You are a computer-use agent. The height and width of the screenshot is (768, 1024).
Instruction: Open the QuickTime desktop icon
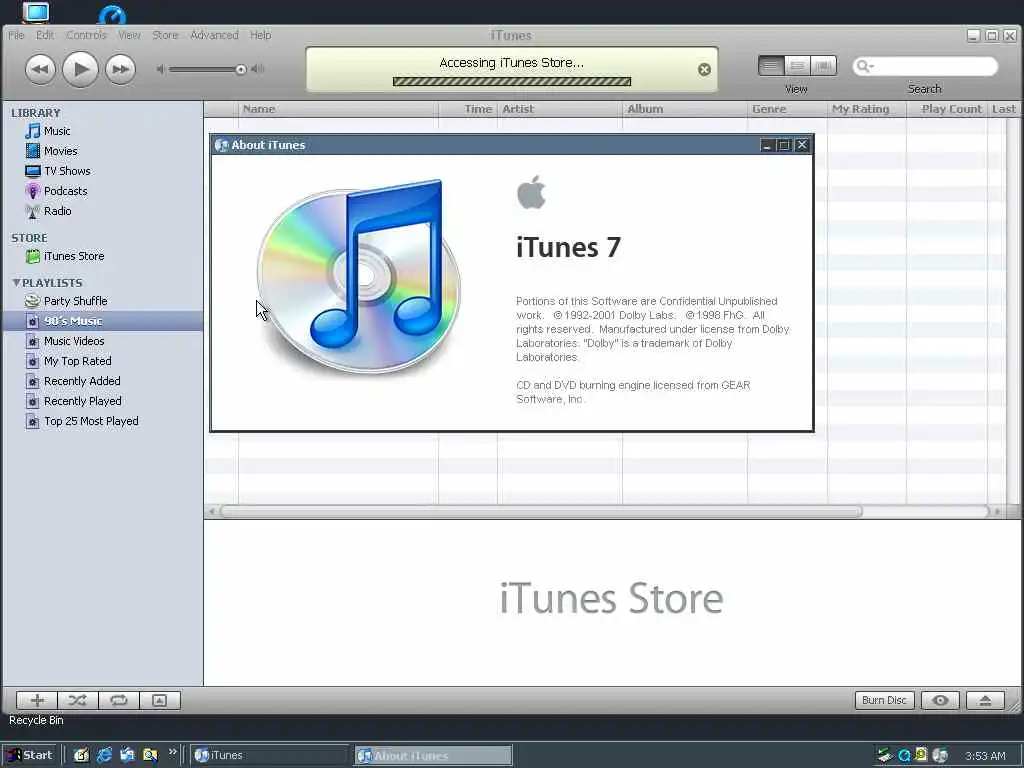(x=112, y=14)
